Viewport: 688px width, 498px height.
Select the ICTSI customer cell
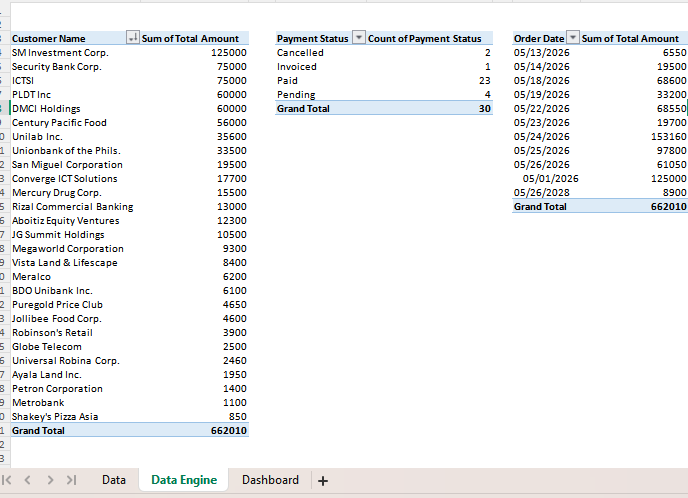[75, 81]
